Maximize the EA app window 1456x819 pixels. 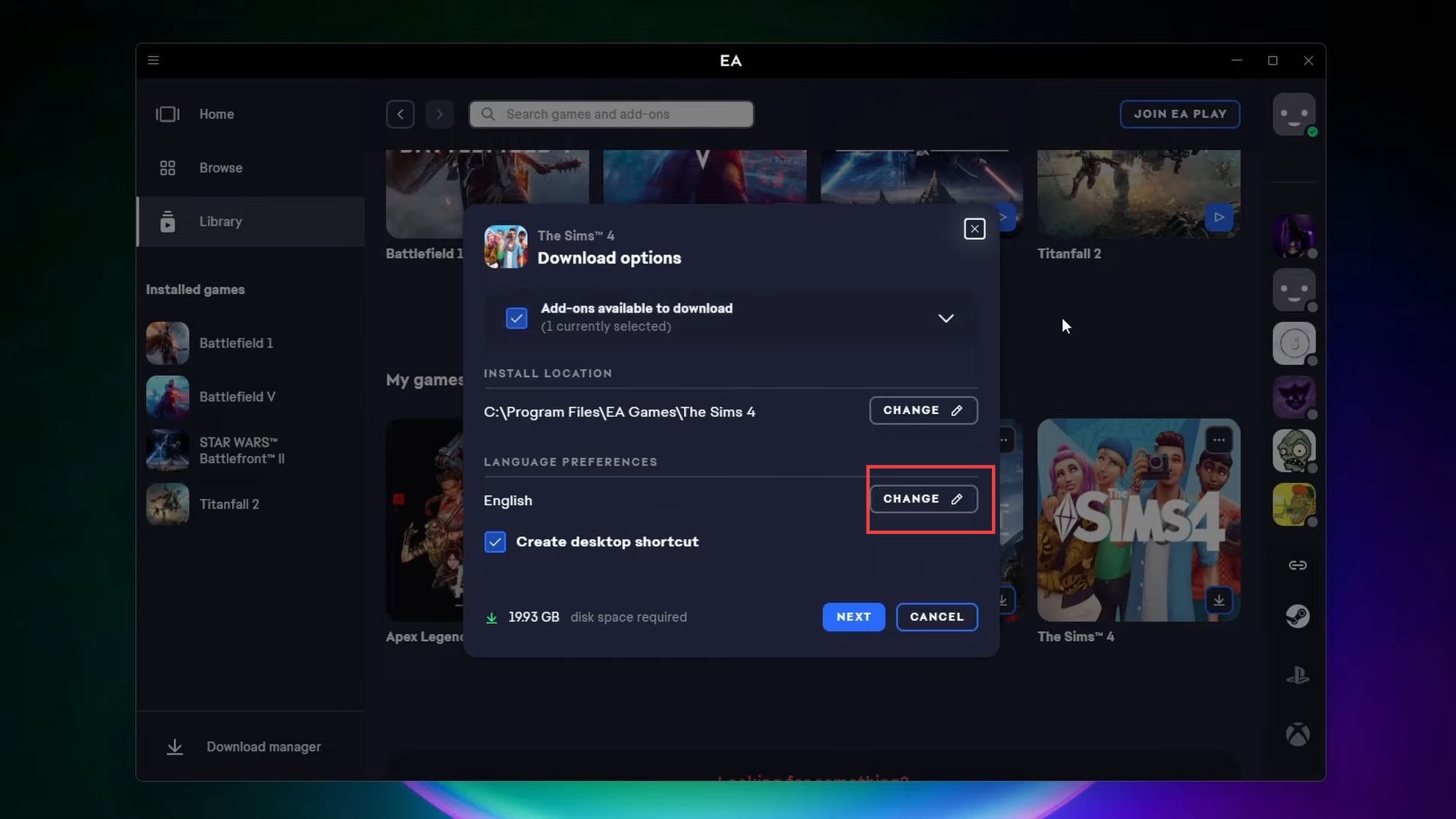[1272, 60]
